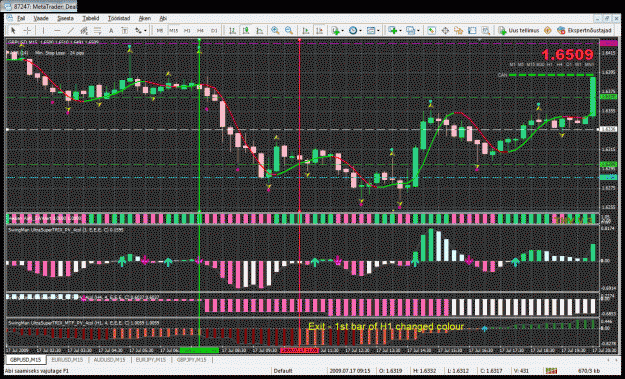The height and width of the screenshot is (379, 625).
Task: Select the text (A) tool
Action: pyautogui.click(x=111, y=30)
